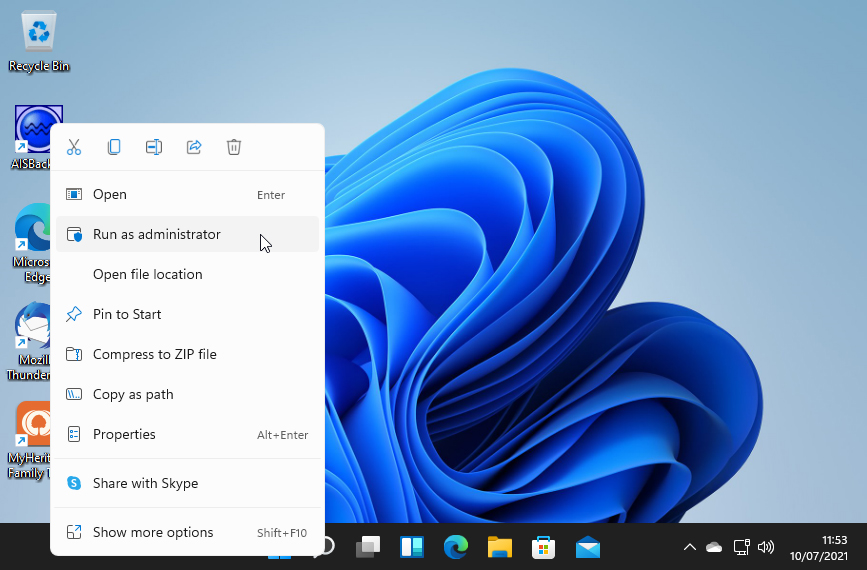Select the Mozilla Thunderbird desktop shortcut

(28, 342)
